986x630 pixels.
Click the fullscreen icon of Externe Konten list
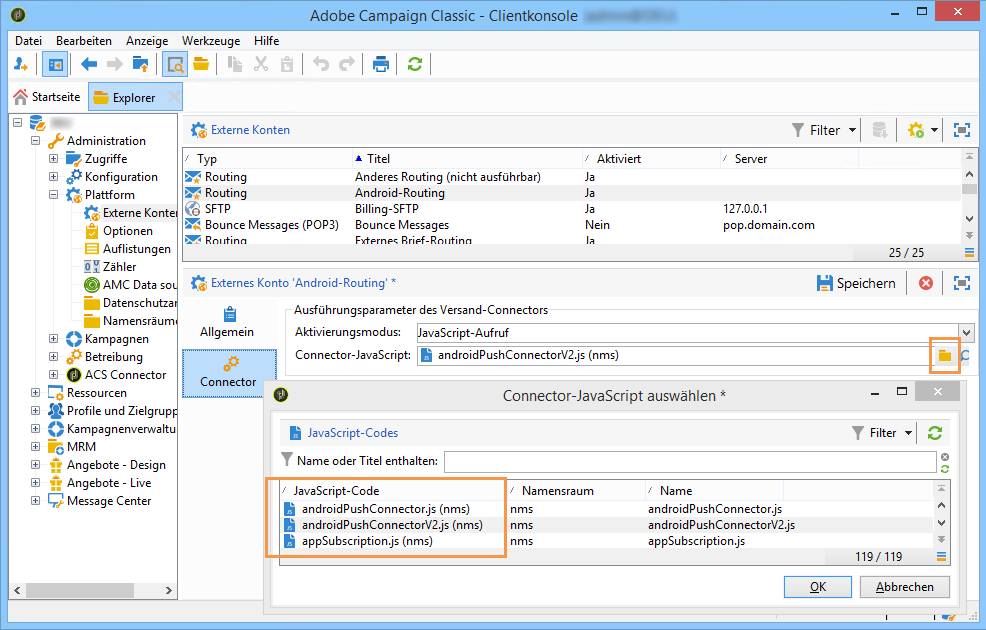click(x=962, y=130)
